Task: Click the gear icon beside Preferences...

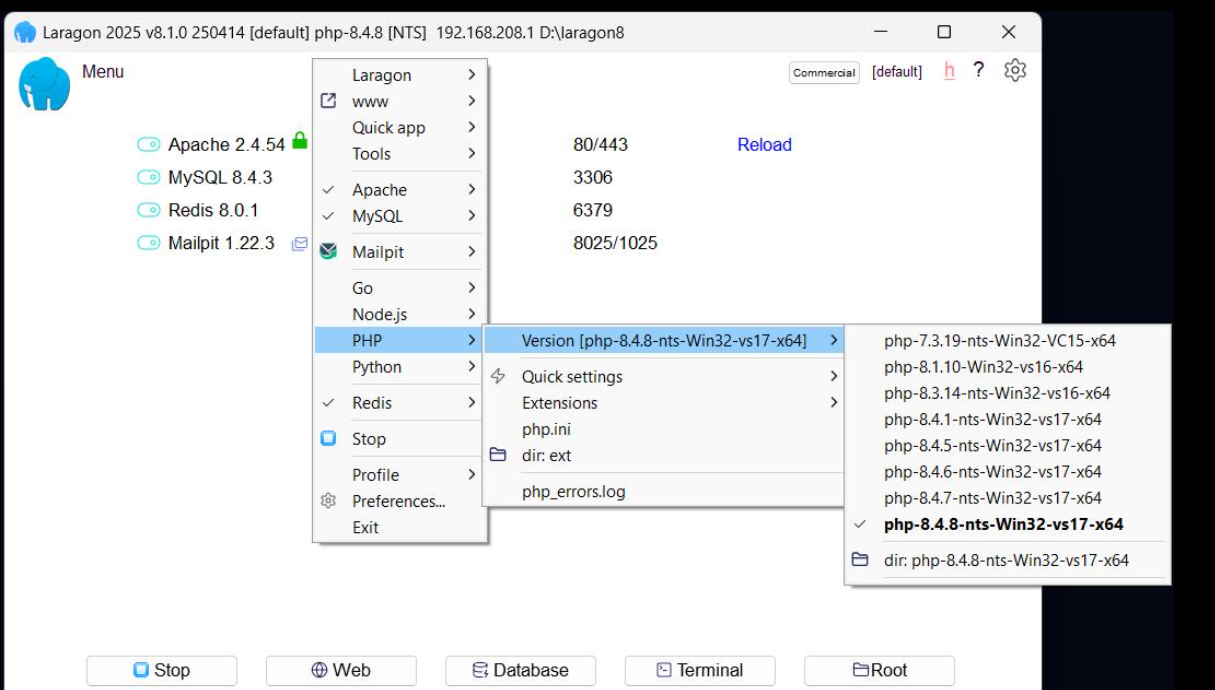Action: (328, 501)
